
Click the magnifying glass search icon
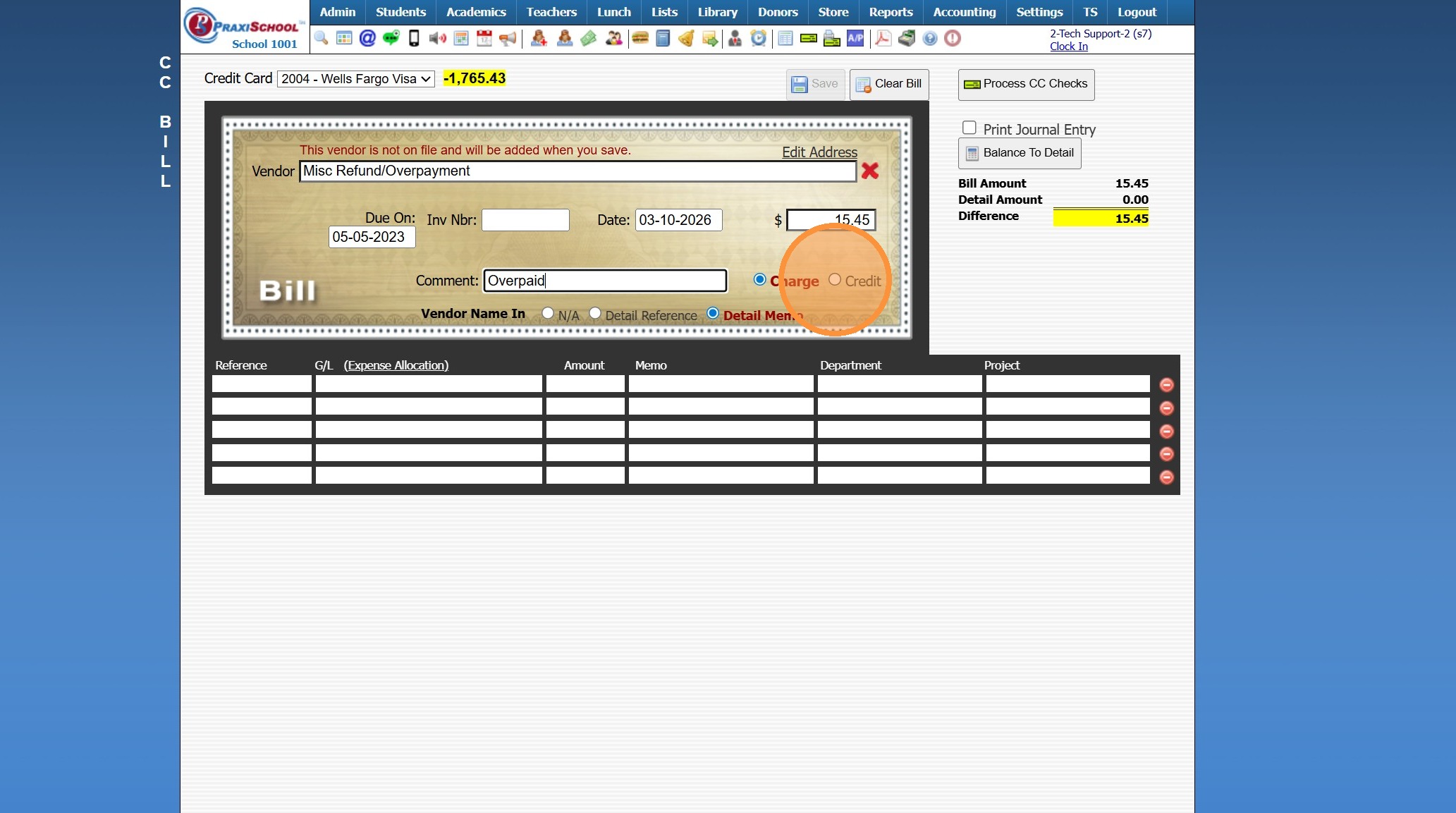pyautogui.click(x=321, y=38)
